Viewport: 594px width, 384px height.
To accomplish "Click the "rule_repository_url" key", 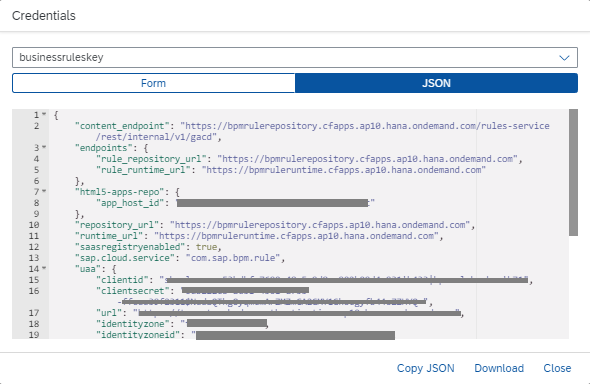I will point(151,159).
